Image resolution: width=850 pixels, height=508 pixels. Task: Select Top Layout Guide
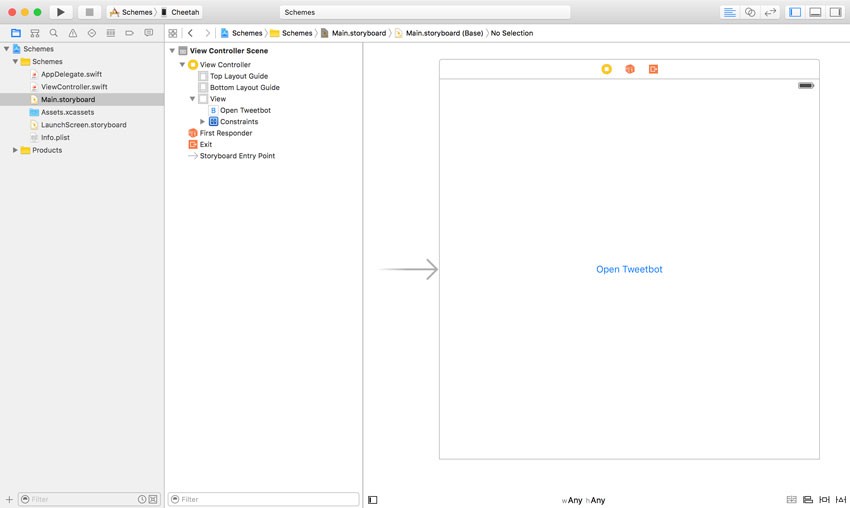(239, 76)
